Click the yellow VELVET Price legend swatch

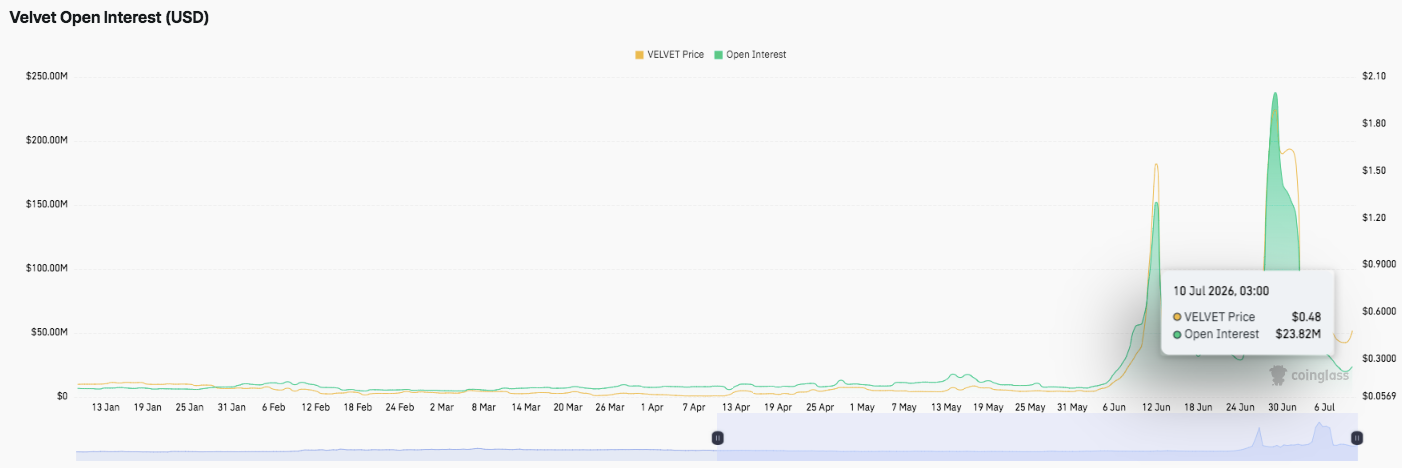point(639,54)
